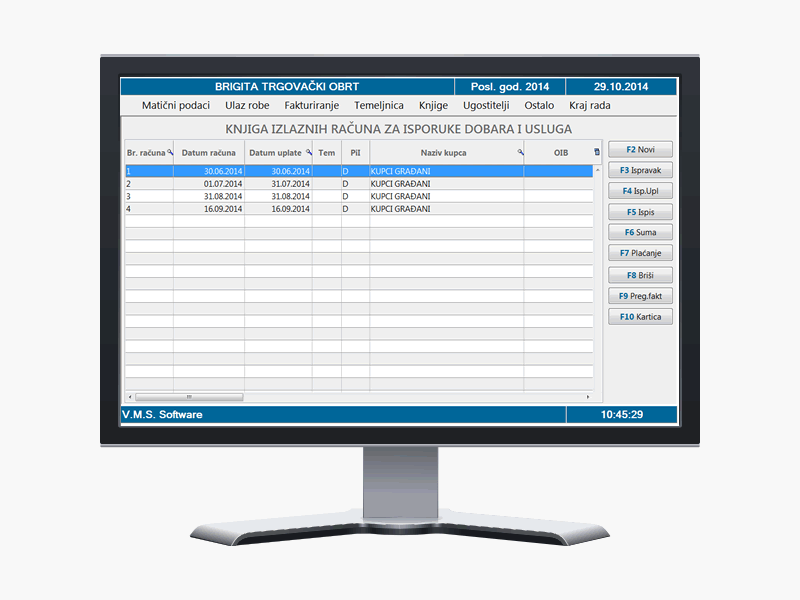
Task: Open the Fakturiranje menu
Action: point(311,105)
